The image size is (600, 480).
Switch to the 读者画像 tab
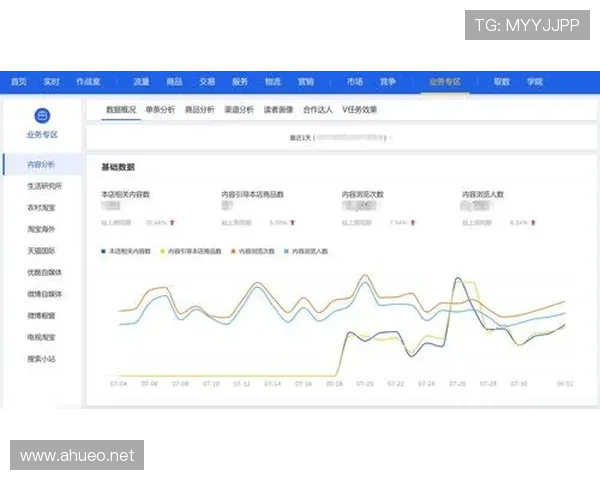click(x=279, y=110)
